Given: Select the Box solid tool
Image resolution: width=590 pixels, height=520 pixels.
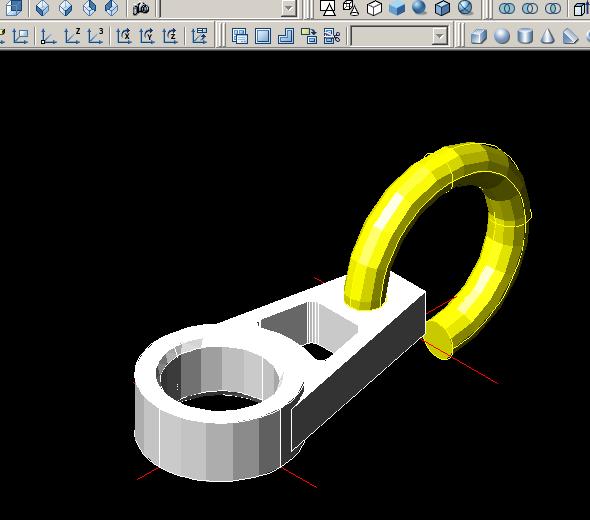Looking at the screenshot, I should click(479, 36).
